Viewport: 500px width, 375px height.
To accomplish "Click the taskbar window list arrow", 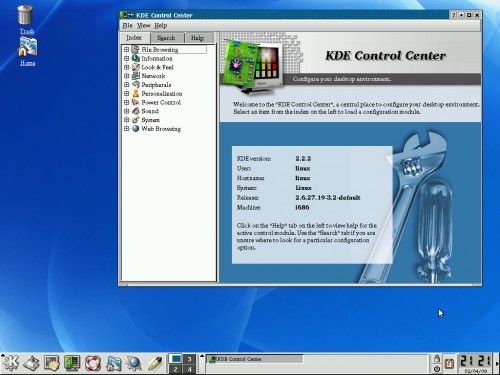I will pos(201,357).
